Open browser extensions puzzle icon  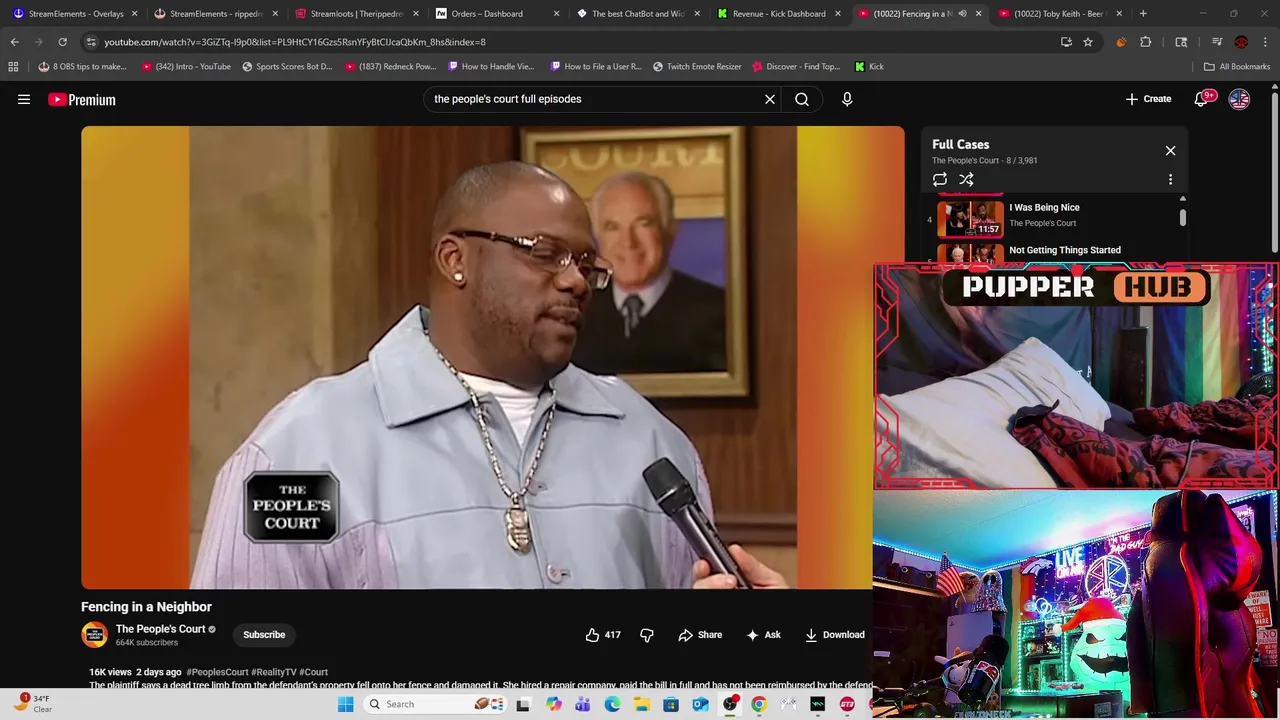tap(1146, 42)
